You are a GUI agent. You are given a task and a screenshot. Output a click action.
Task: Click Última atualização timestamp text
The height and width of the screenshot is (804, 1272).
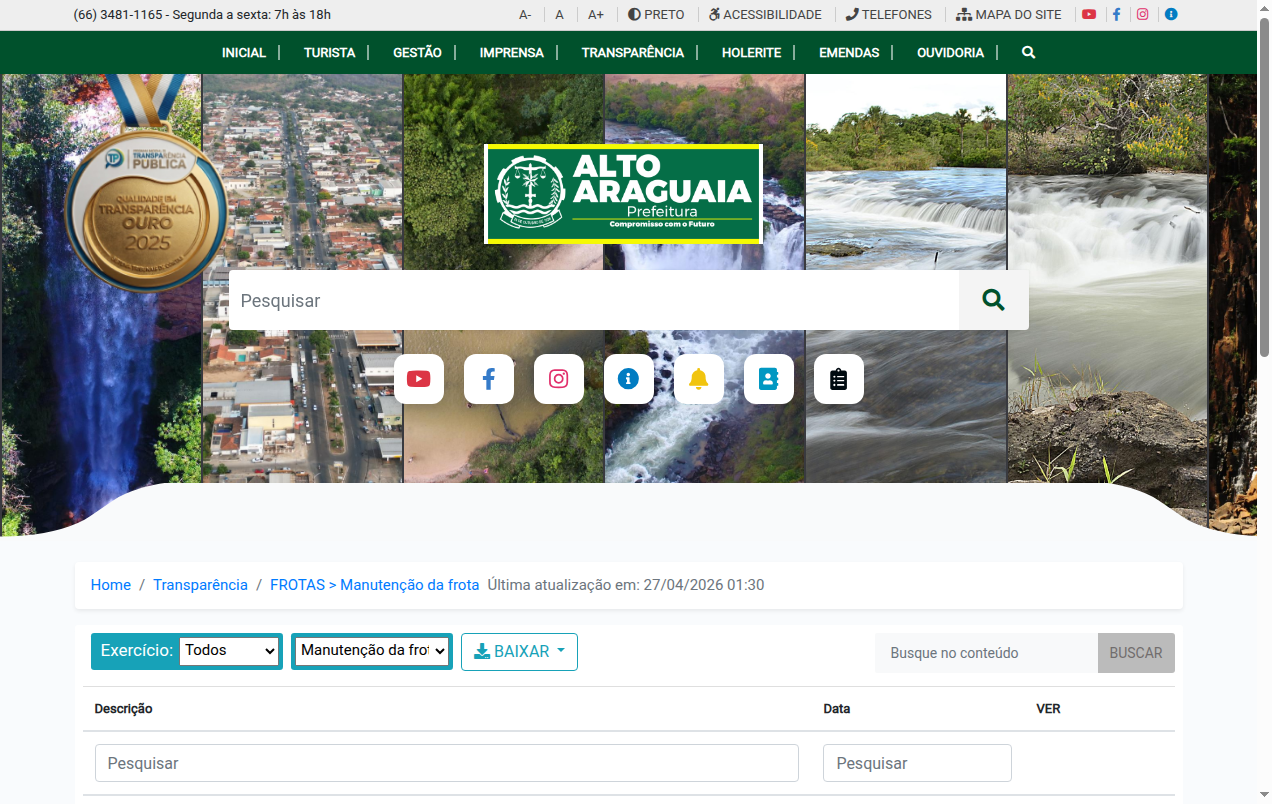tap(626, 585)
